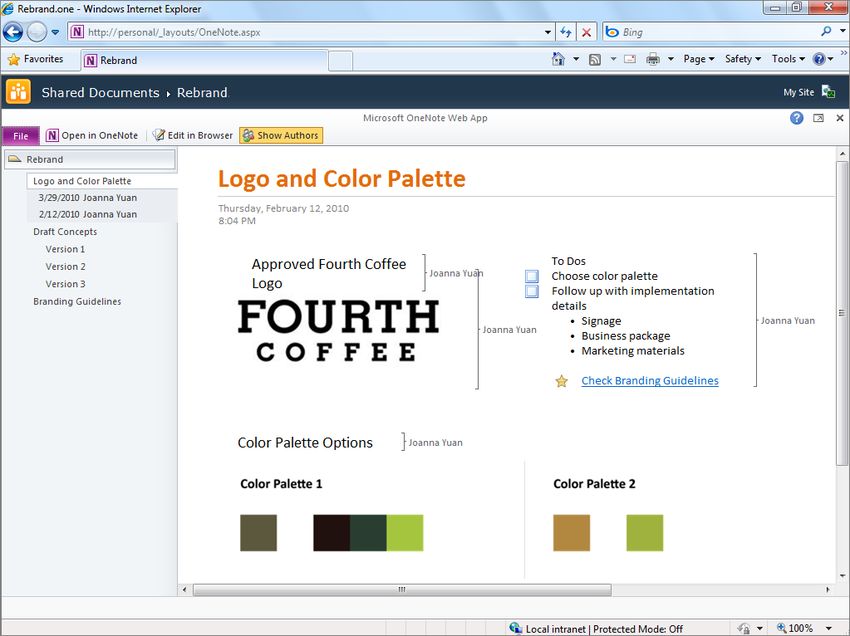The height and width of the screenshot is (636, 850).
Task: Click the lime green swatch in Color Palette 1
Action: click(405, 533)
